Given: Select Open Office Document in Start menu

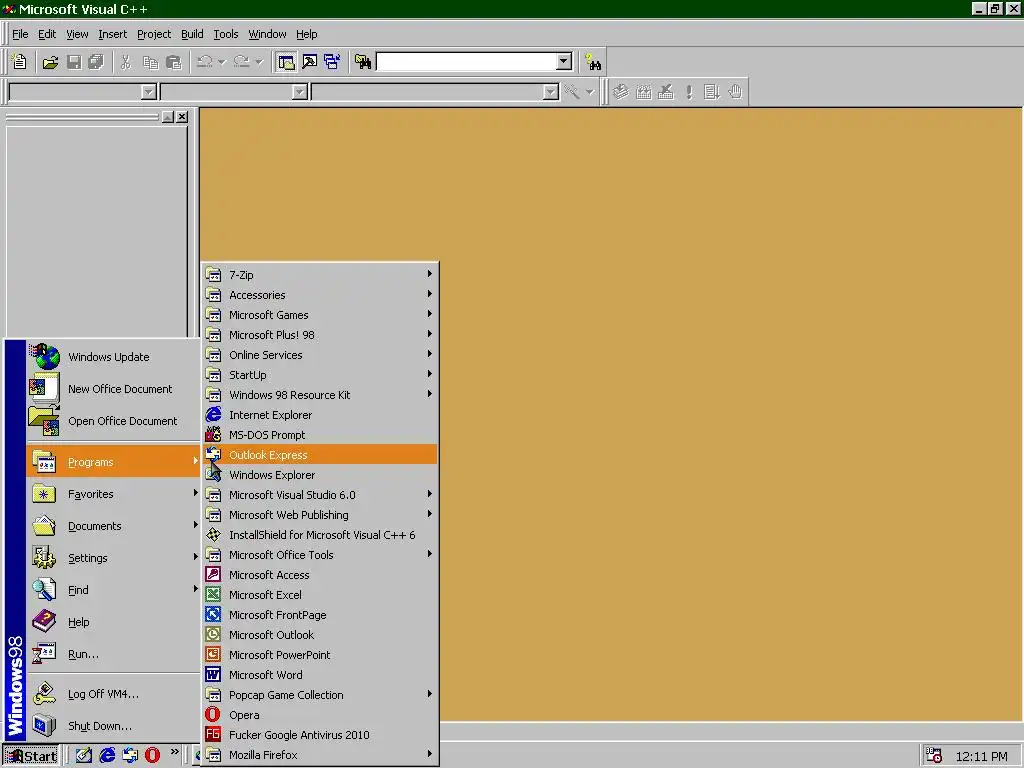Looking at the screenshot, I should tap(114, 421).
